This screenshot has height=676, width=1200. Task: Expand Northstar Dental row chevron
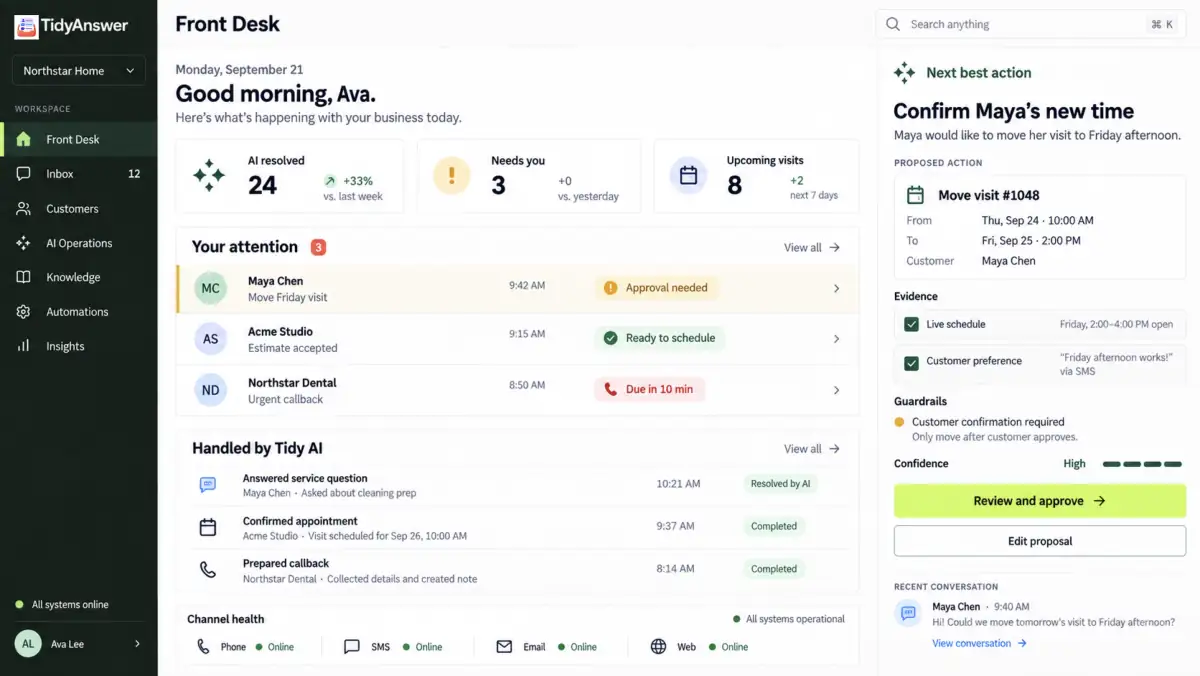pyautogui.click(x=837, y=390)
